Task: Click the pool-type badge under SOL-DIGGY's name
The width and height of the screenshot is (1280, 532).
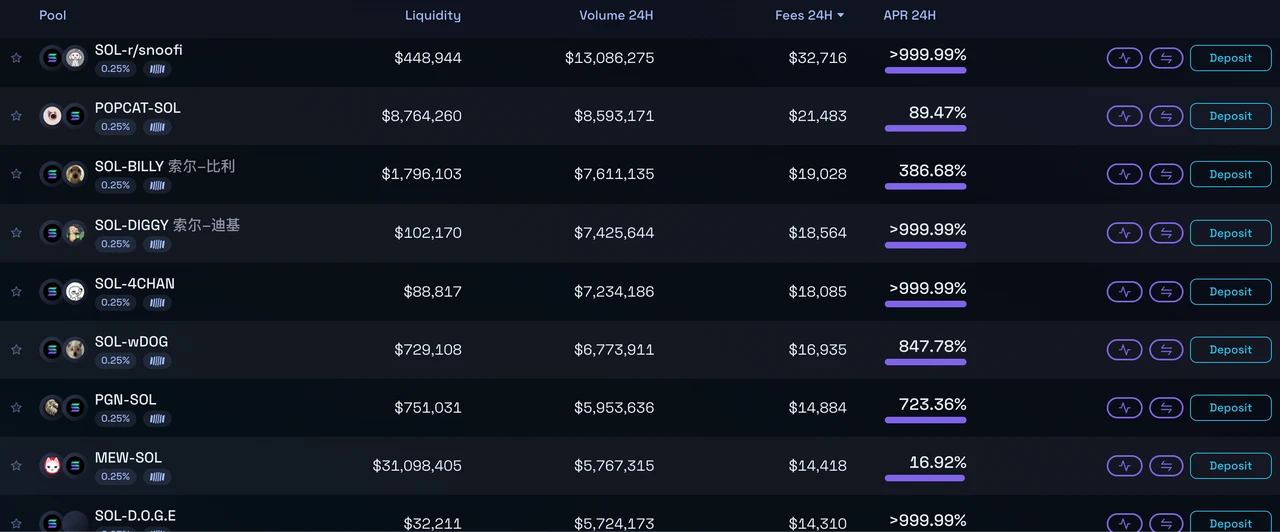Action: coord(157,244)
